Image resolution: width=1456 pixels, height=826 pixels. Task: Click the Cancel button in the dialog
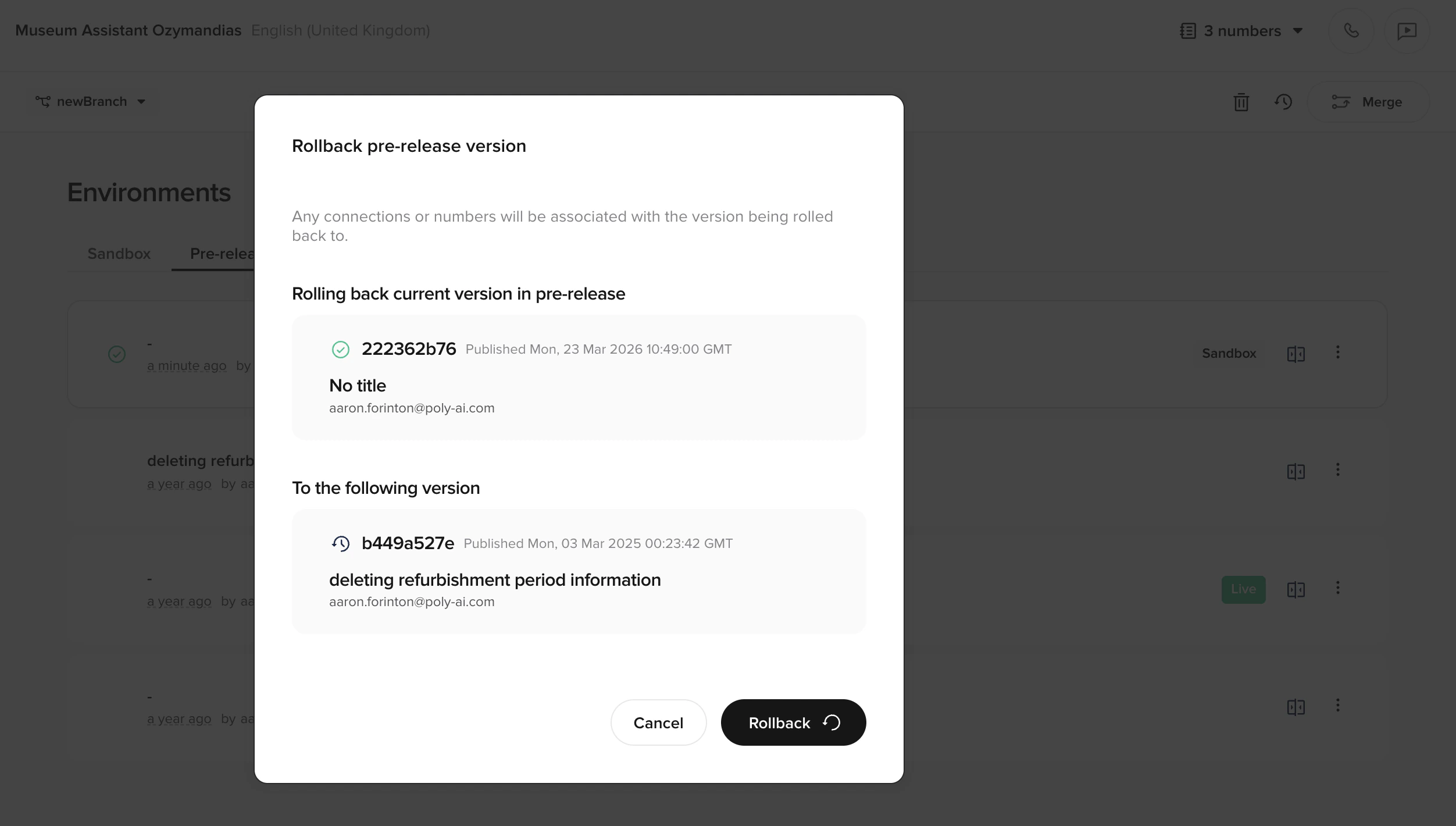point(658,722)
